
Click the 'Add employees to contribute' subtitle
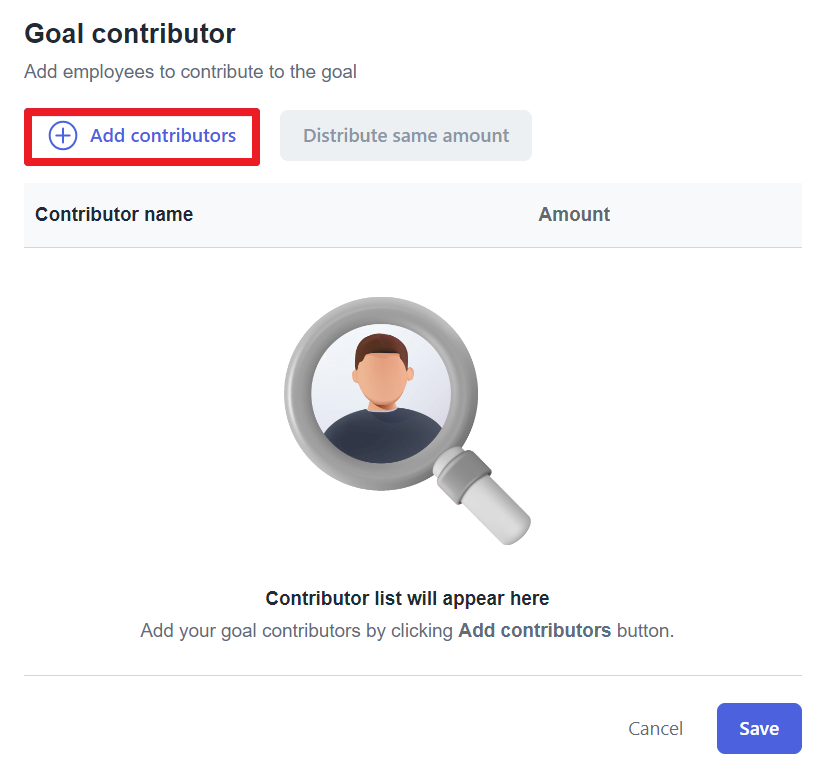[190, 72]
